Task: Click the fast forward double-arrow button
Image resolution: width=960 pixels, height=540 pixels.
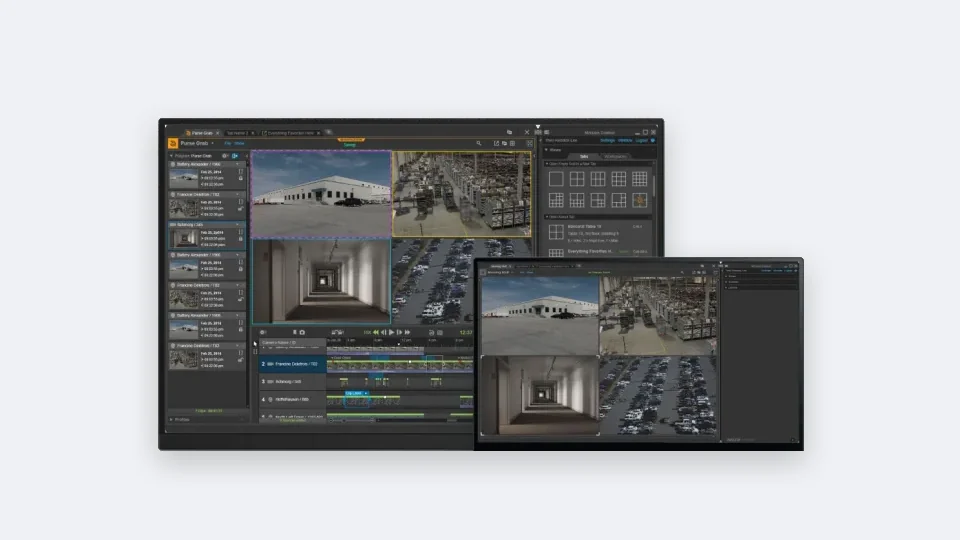Action: click(408, 332)
